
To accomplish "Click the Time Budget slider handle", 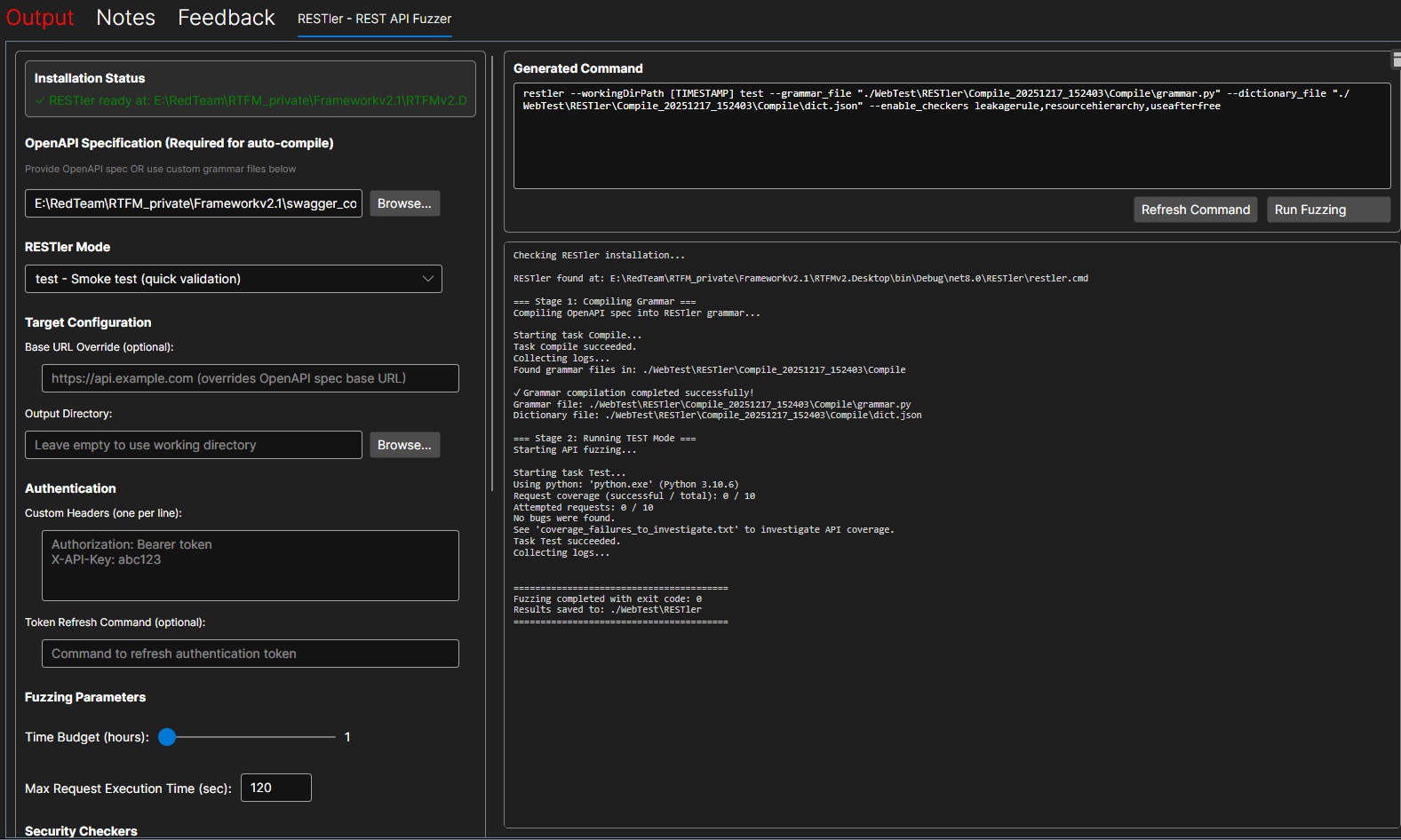I will tap(167, 737).
